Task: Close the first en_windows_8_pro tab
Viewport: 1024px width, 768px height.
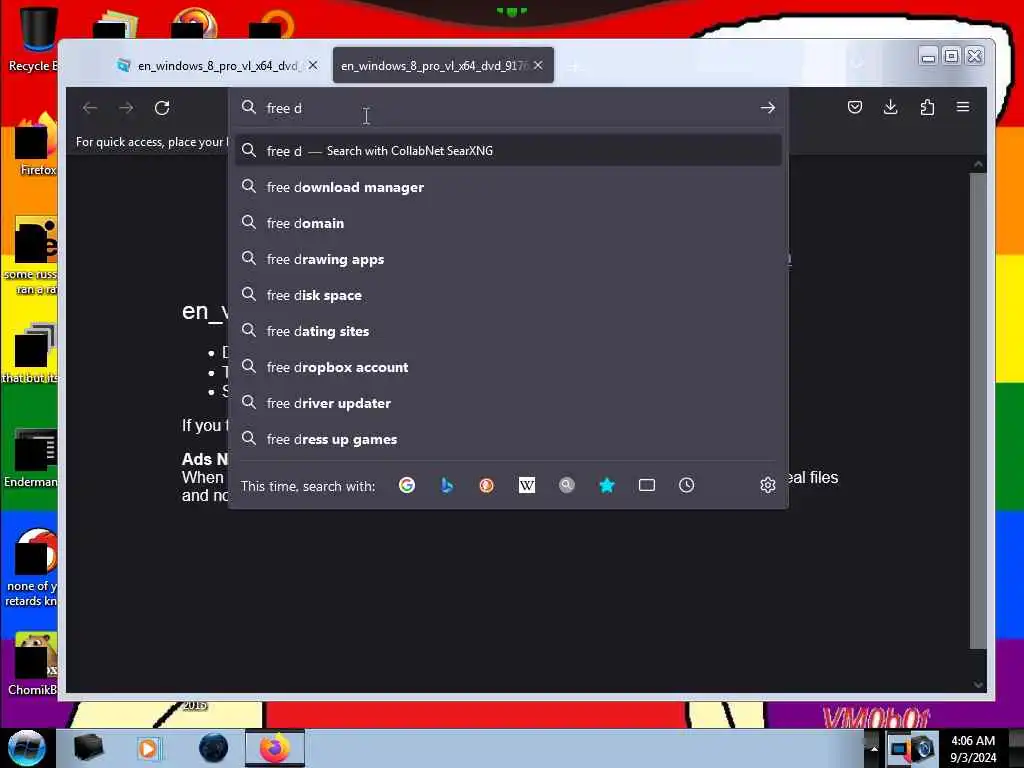Action: tap(313, 65)
